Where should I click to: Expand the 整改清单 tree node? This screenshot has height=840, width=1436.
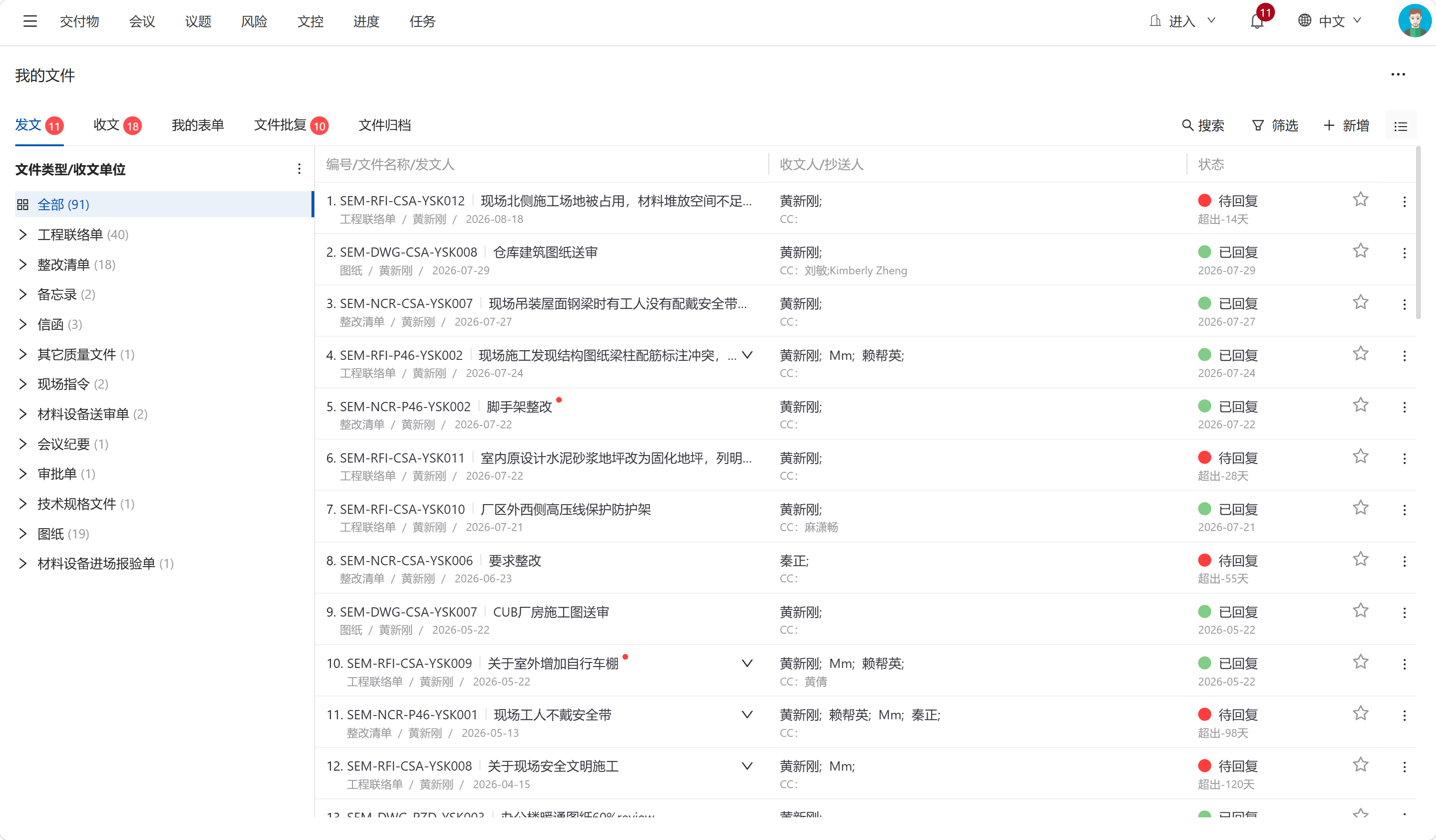pyautogui.click(x=23, y=265)
